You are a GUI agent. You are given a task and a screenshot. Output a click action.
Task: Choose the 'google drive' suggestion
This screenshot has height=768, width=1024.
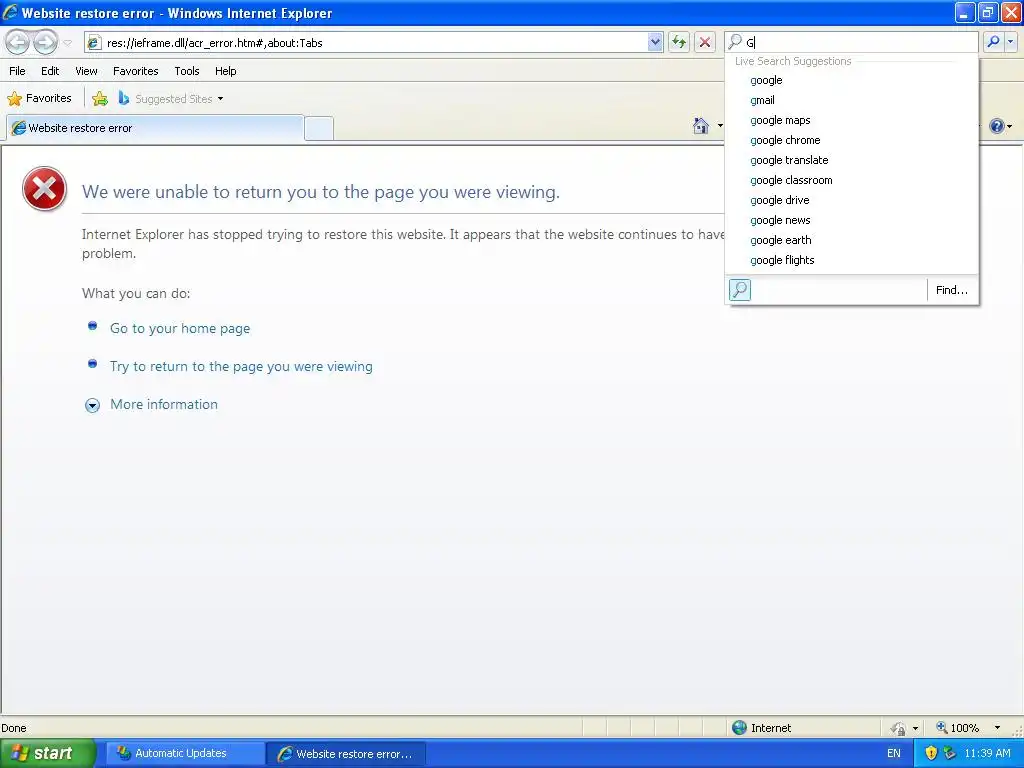coord(852,200)
